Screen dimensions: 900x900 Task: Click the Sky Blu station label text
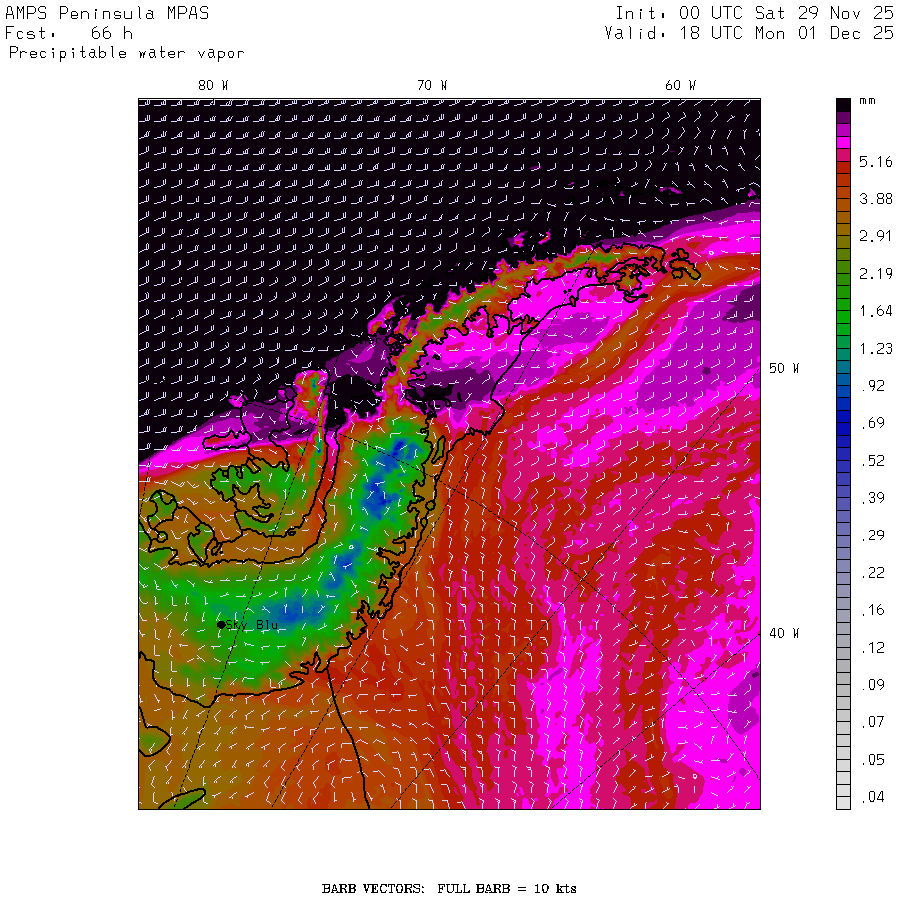[x=253, y=624]
